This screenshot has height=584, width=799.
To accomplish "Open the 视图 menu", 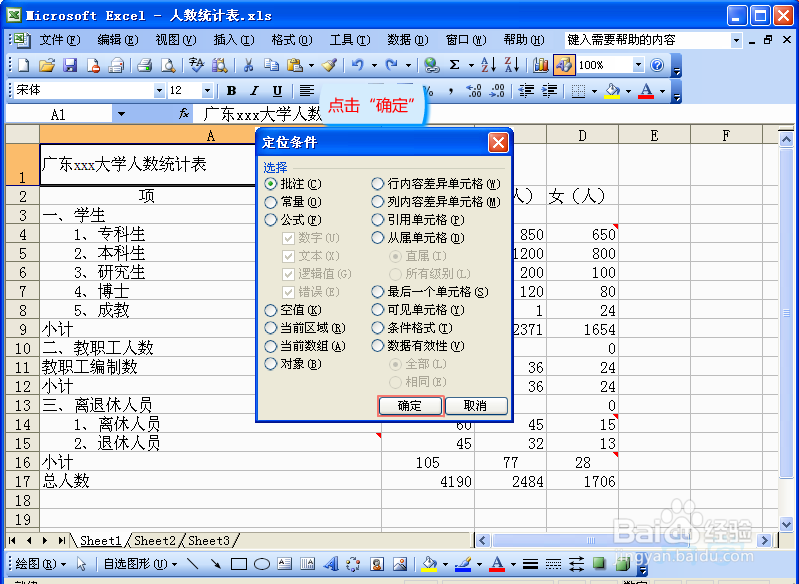I will tap(176, 40).
